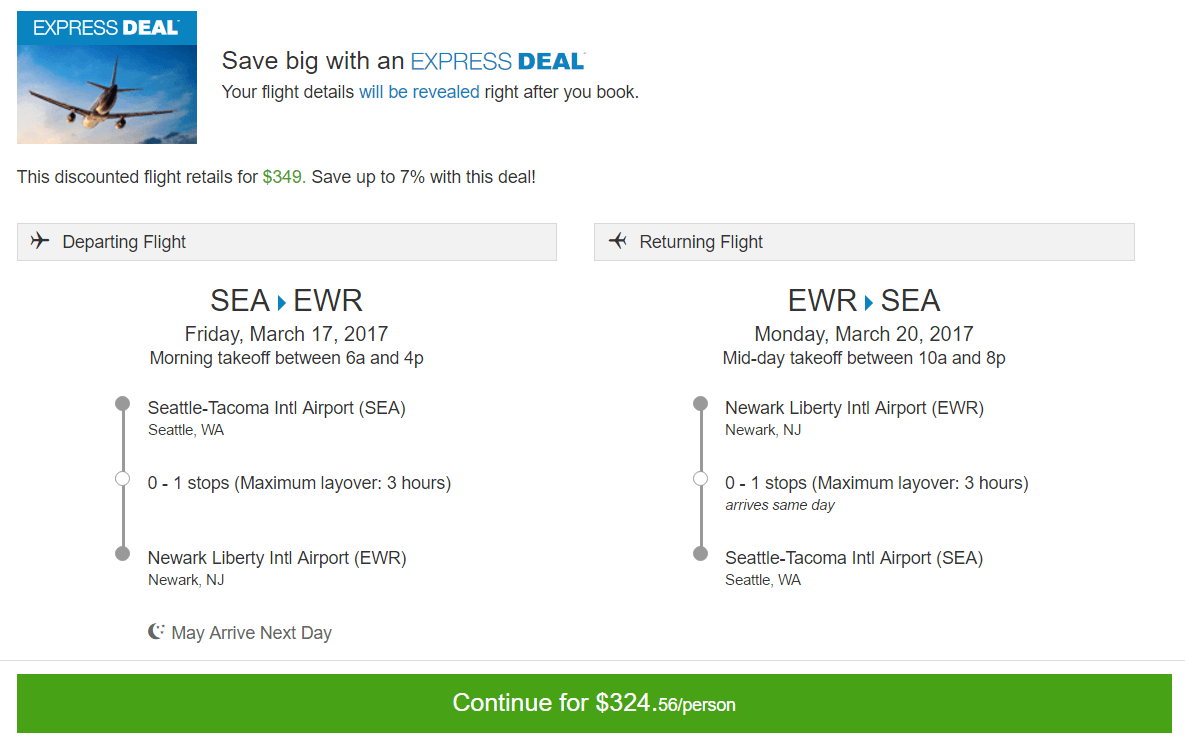Click the departing flight airplane icon
The width and height of the screenshot is (1185, 741).
(40, 240)
